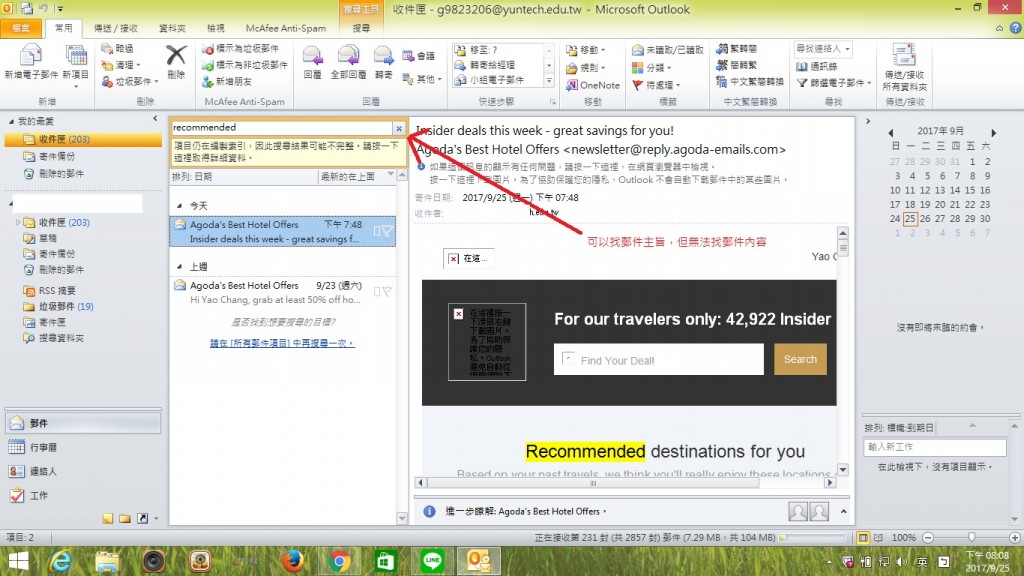
Task: Open the Help question mark icon
Action: pos(1015,27)
